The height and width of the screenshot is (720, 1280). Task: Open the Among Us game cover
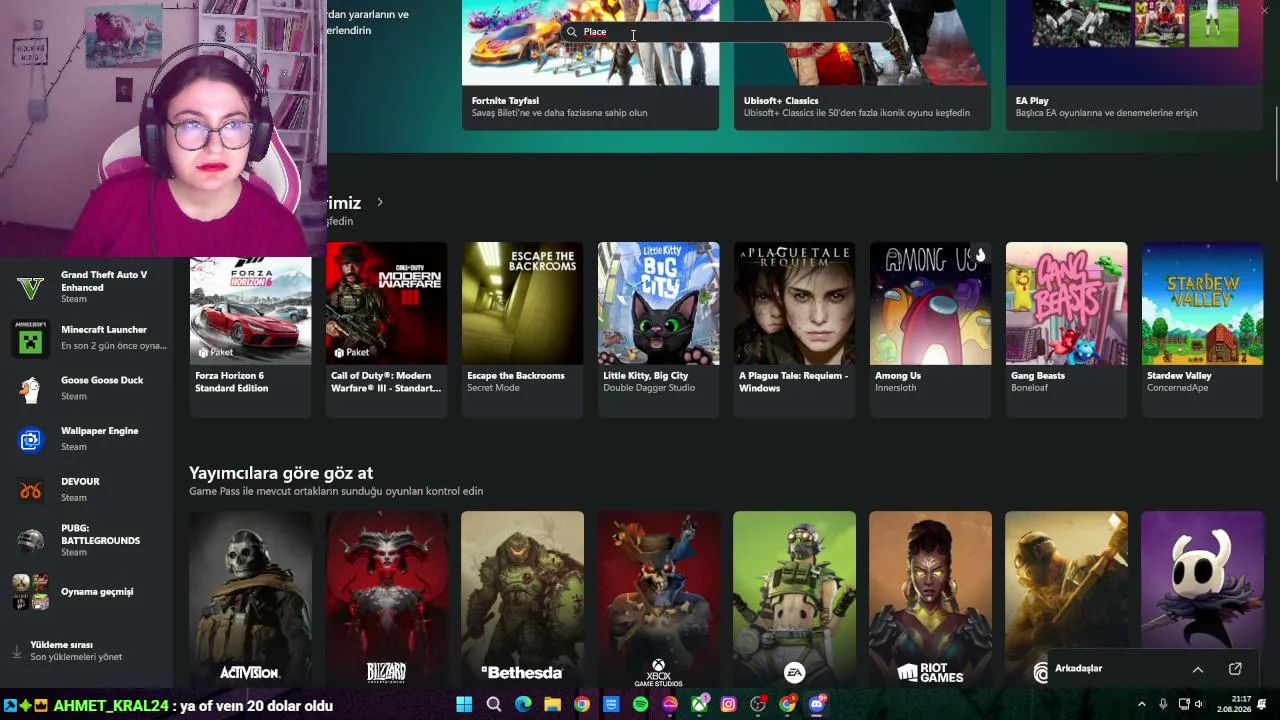pos(930,303)
